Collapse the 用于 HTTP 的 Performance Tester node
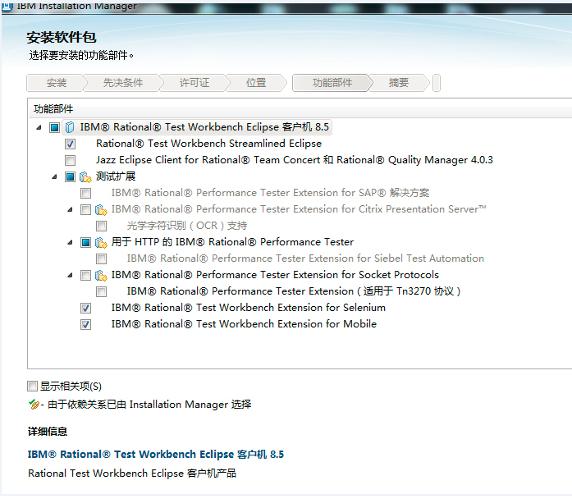The width and height of the screenshot is (572, 496). pos(70,243)
